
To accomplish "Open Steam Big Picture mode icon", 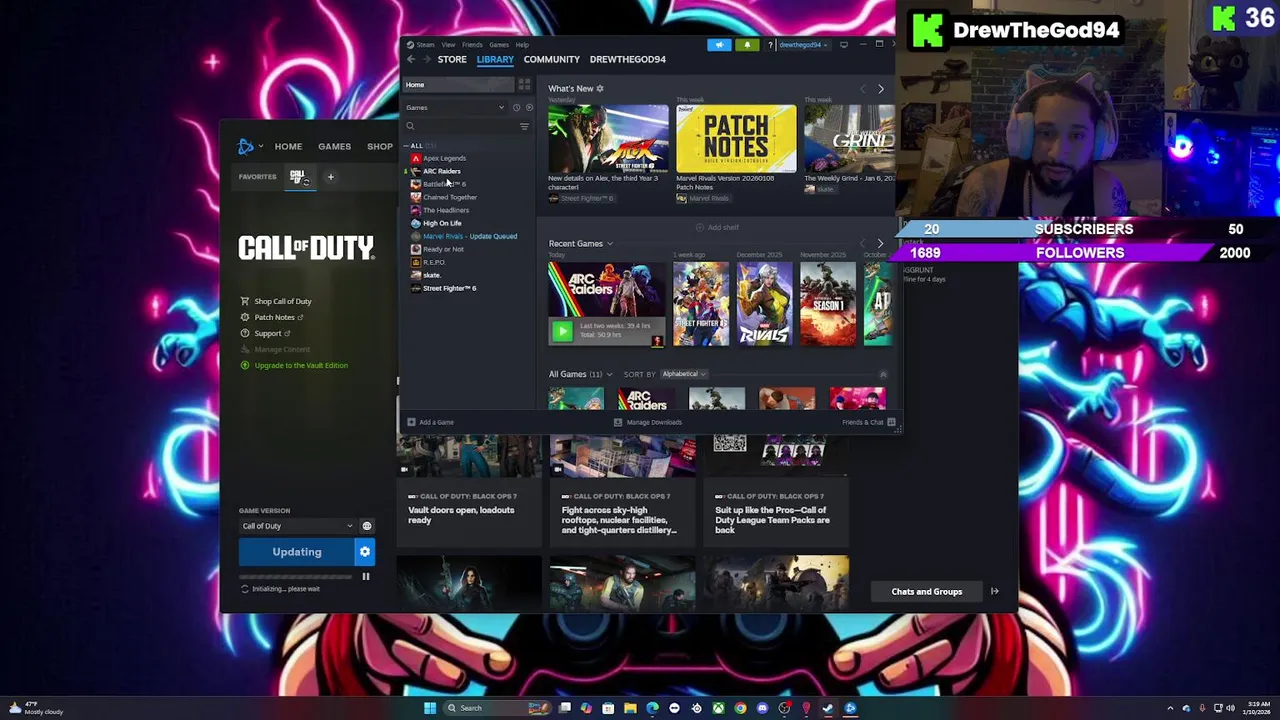I will pyautogui.click(x=844, y=45).
